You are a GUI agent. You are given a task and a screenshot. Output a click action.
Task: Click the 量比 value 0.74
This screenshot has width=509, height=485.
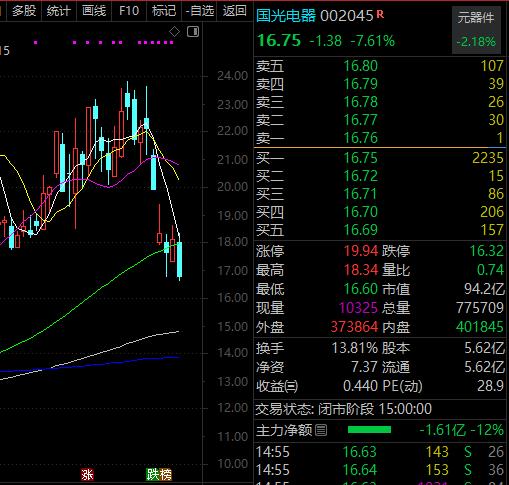pyautogui.click(x=490, y=270)
